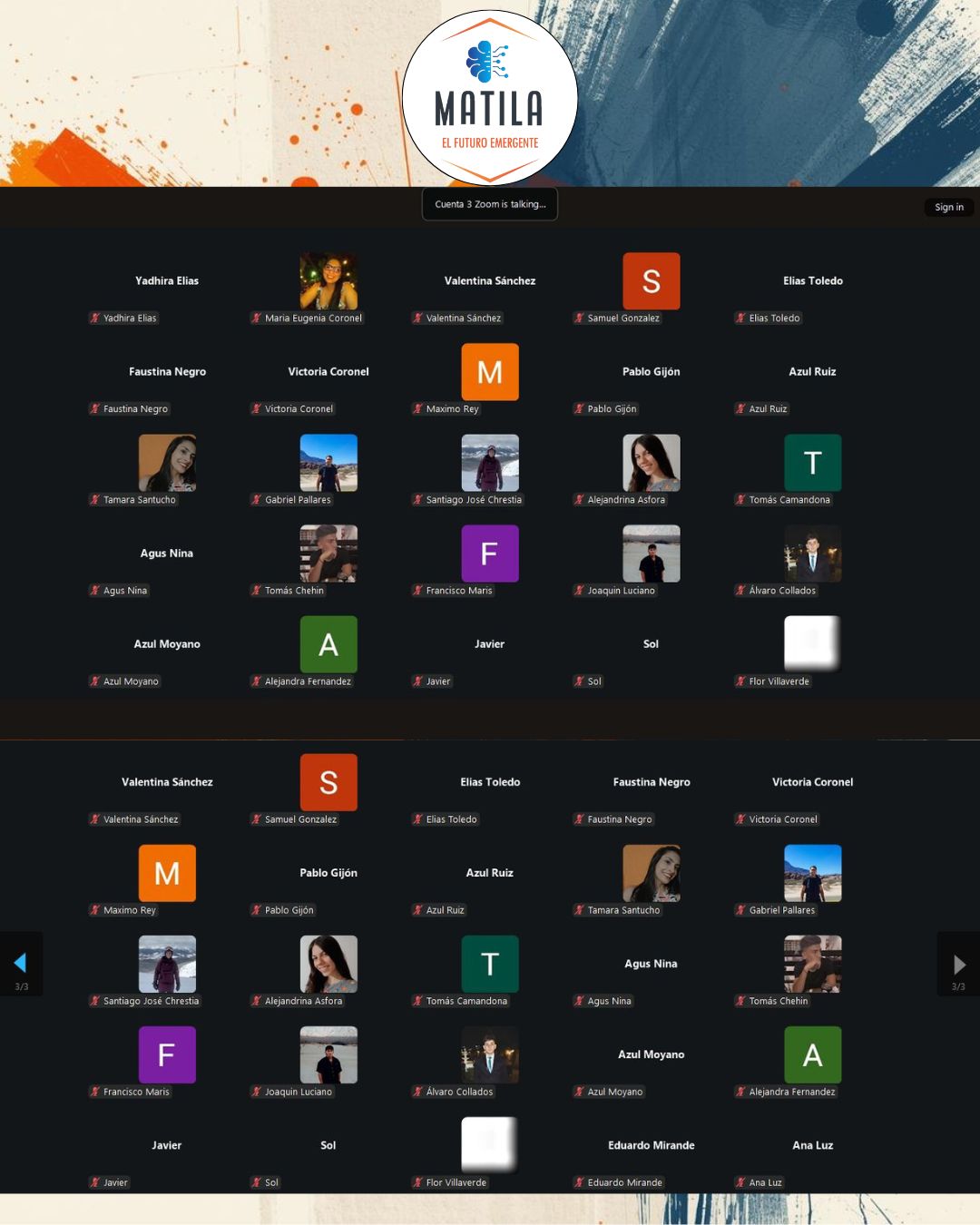This screenshot has height=1225, width=980.
Task: Open the Eduardo Mirande participant tile
Action: click(651, 1145)
